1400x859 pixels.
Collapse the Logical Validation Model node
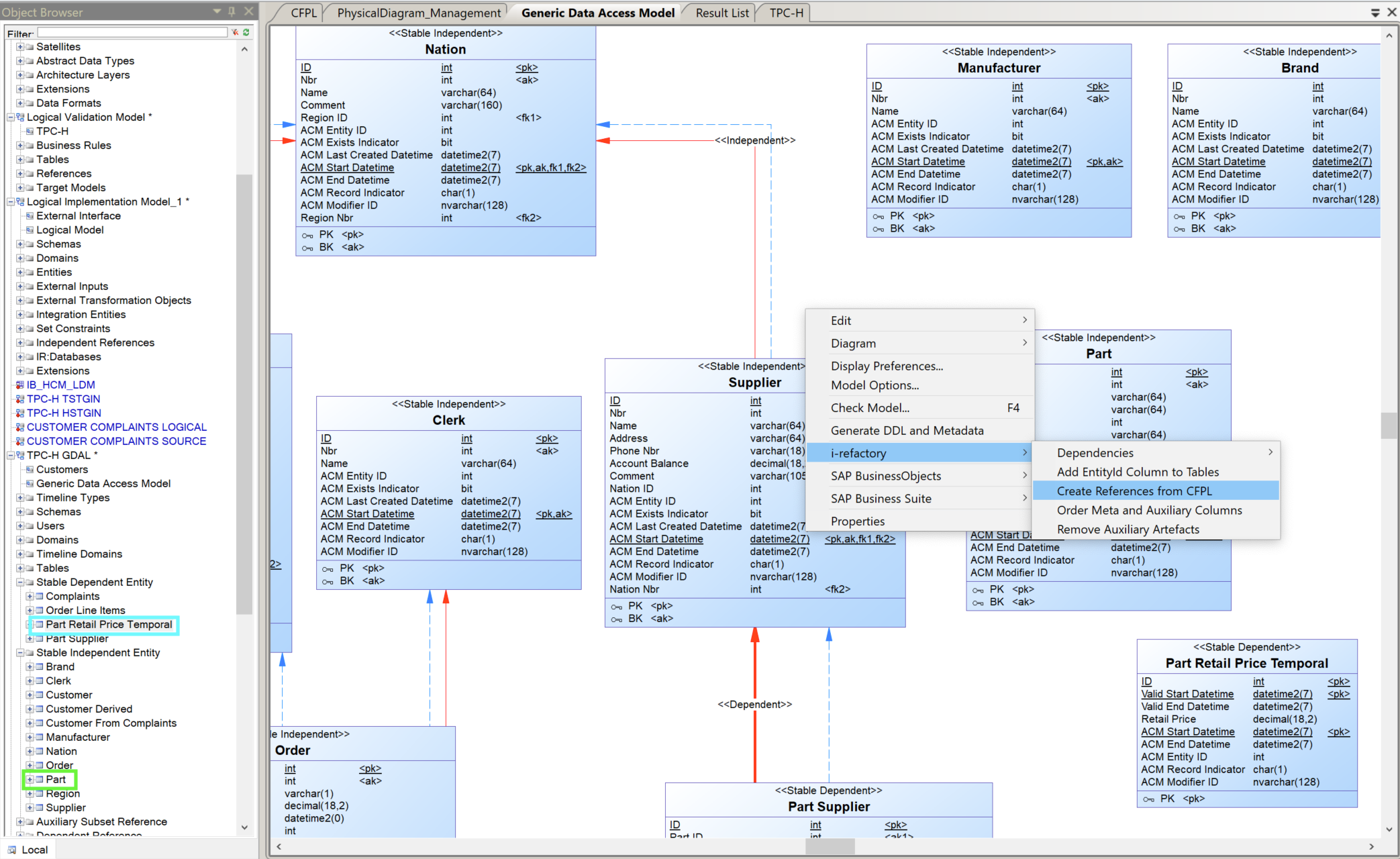tap(11, 117)
